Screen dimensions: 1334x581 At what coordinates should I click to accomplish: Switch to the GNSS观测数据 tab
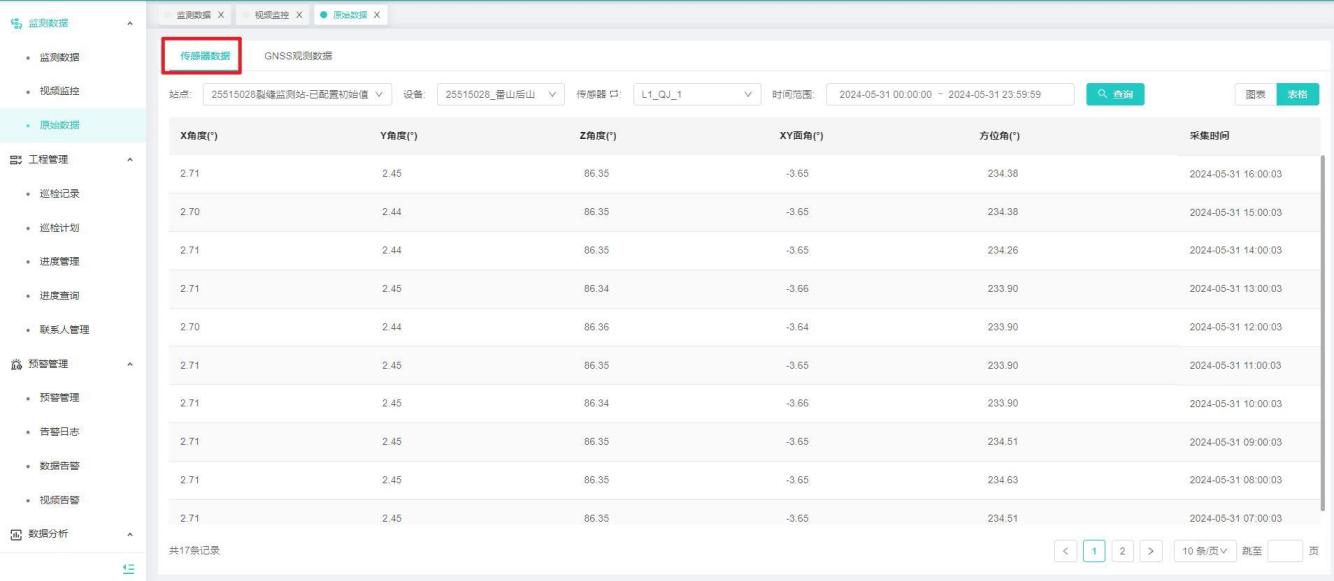[298, 56]
